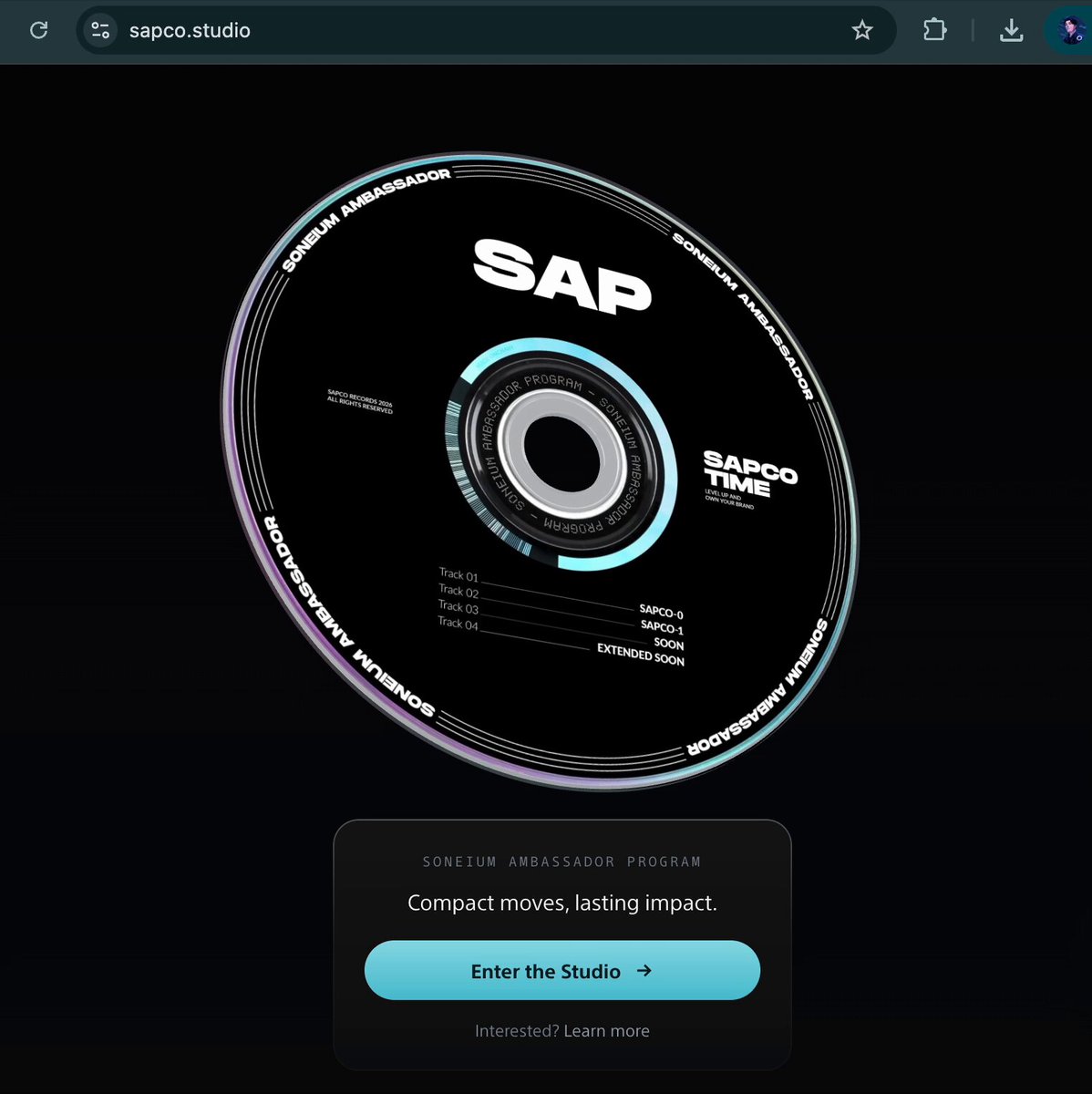Click the "Track 04" label on the disc
Screen dimensions: 1092x1094
point(458,623)
